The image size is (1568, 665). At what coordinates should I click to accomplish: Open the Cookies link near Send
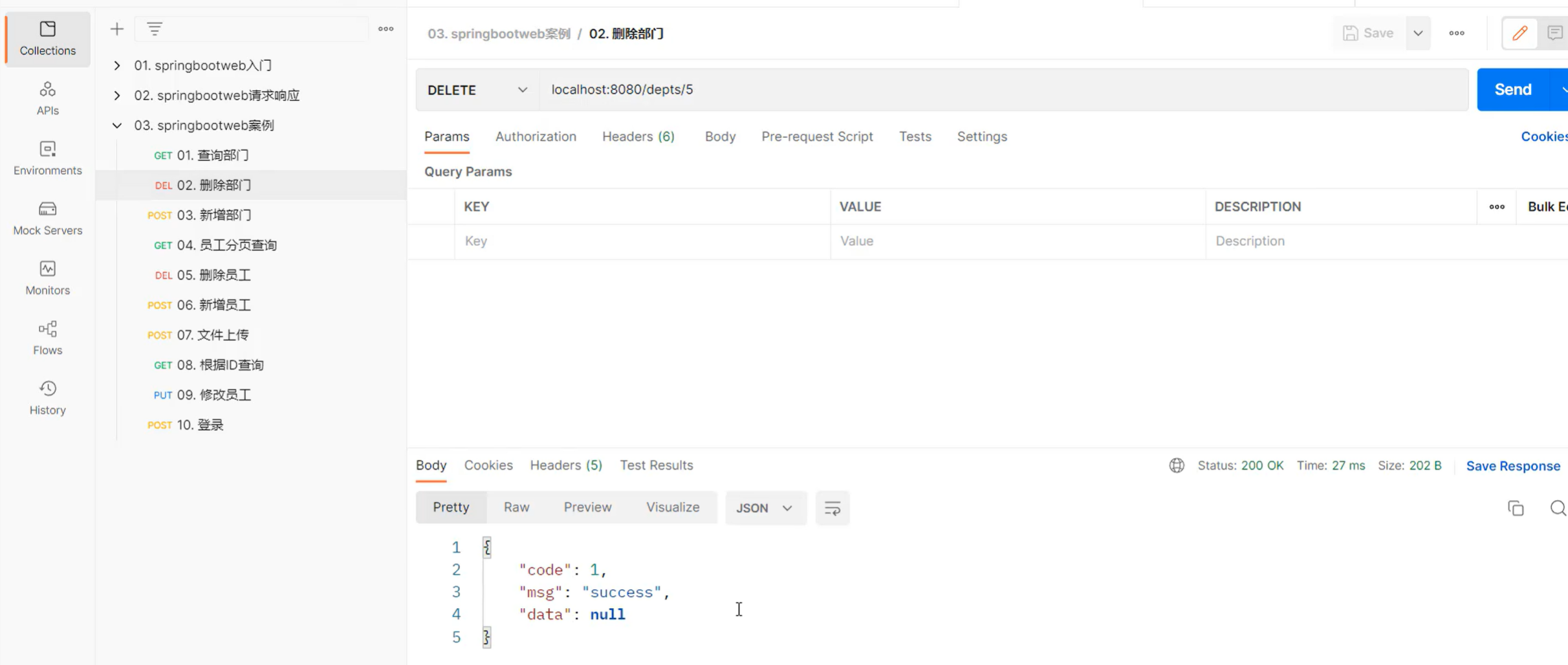1544,136
